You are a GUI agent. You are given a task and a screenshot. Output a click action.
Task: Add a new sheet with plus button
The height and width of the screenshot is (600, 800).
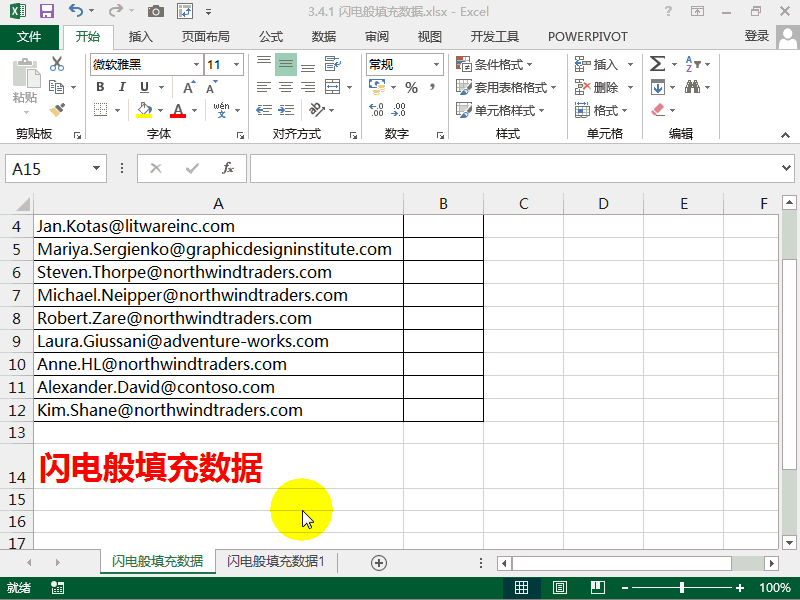coord(379,563)
